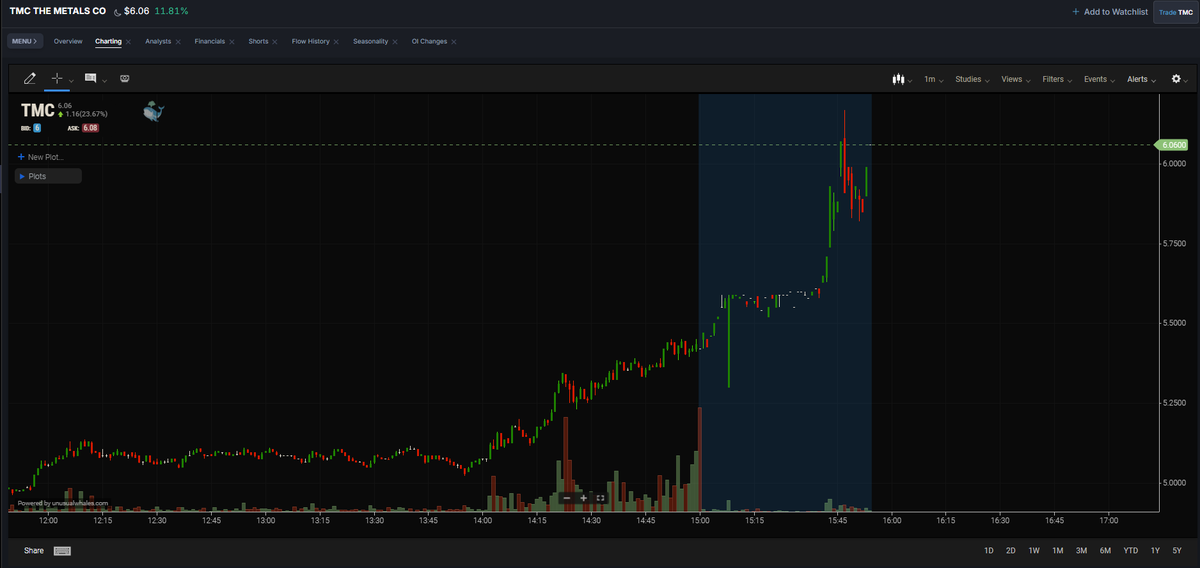
Task: Close the Analysts tab
Action: [x=178, y=42]
